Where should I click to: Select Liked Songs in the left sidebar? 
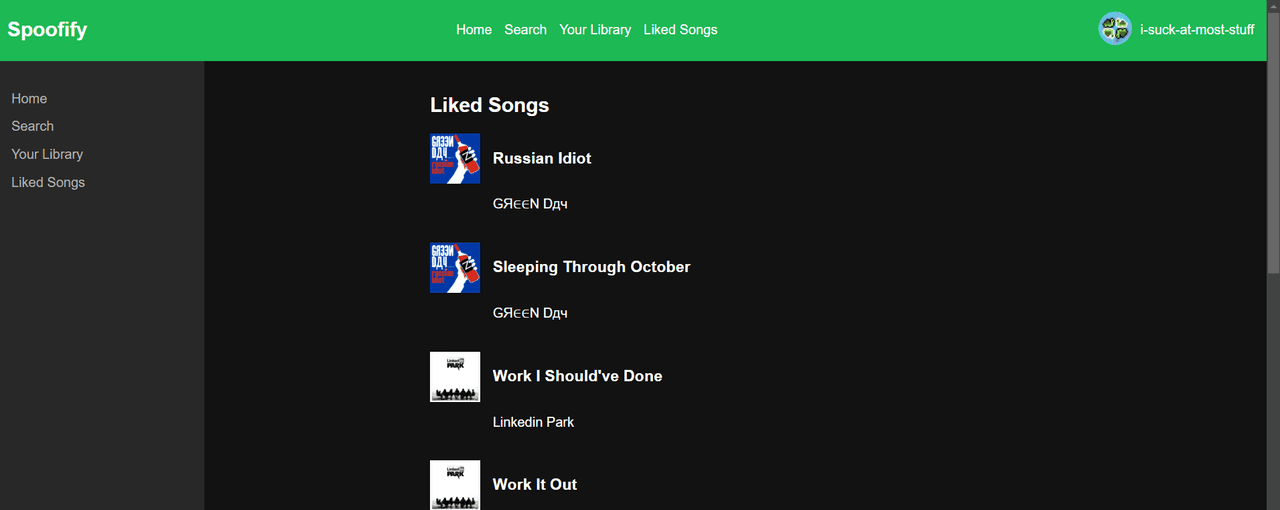point(48,182)
